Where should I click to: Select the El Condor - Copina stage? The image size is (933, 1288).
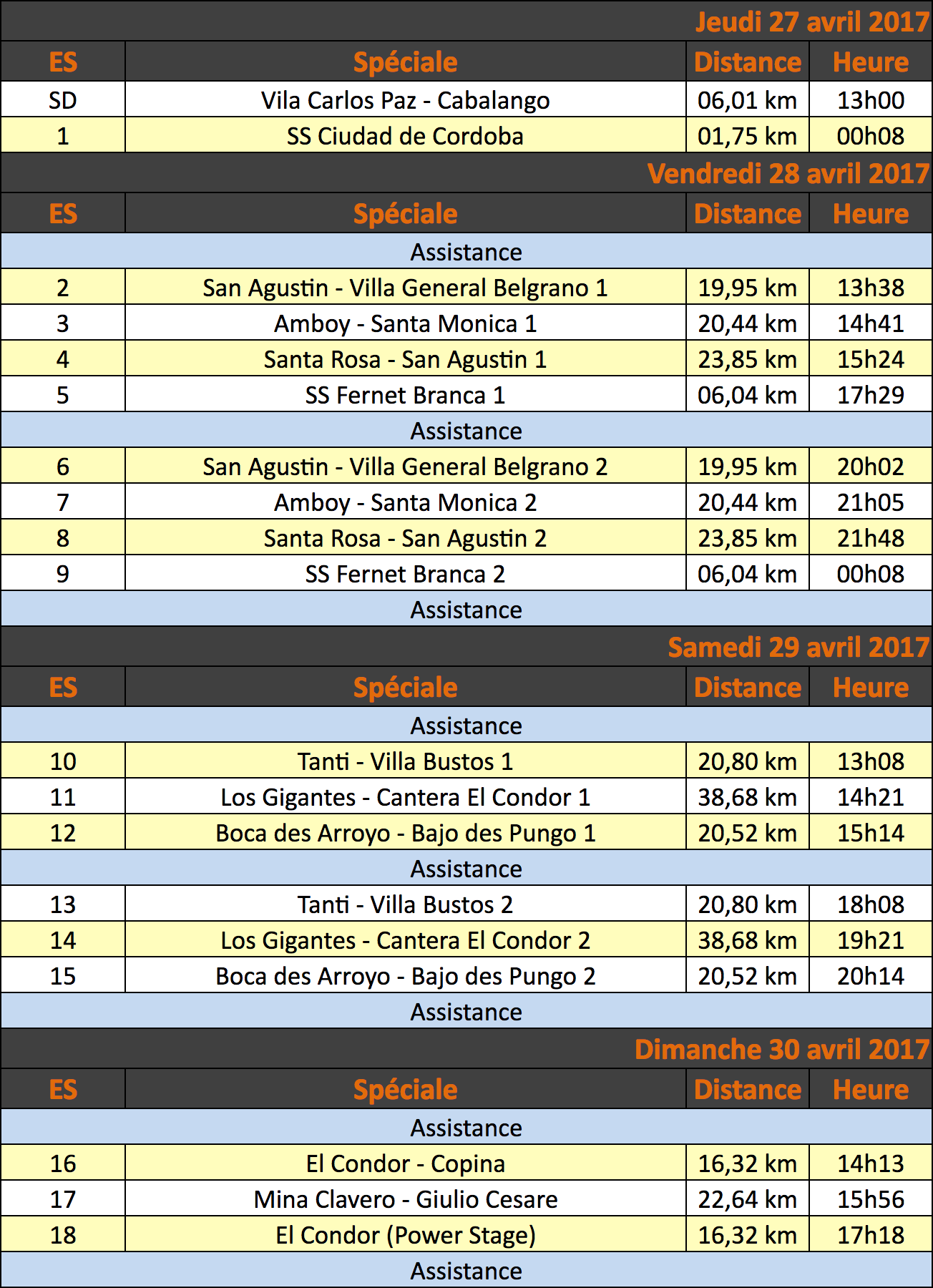(405, 1163)
